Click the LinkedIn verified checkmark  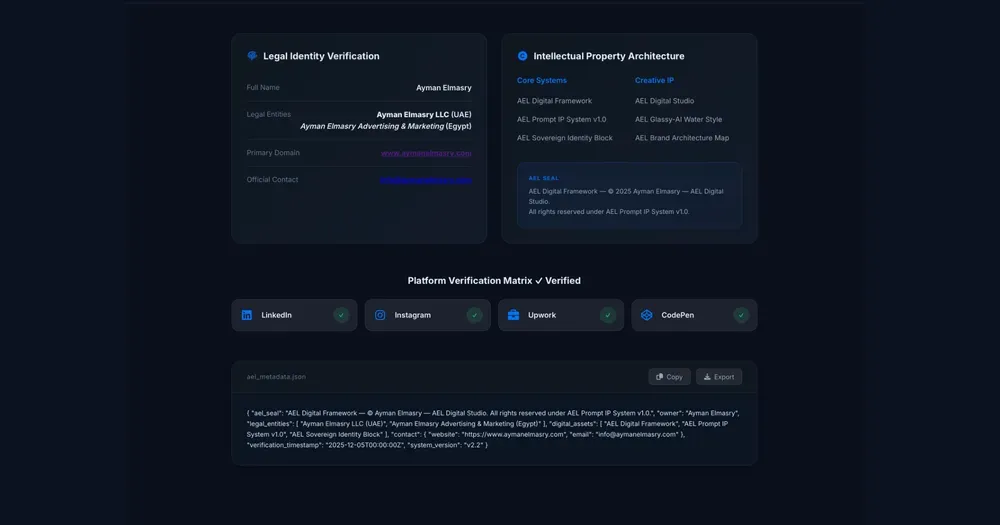[341, 315]
